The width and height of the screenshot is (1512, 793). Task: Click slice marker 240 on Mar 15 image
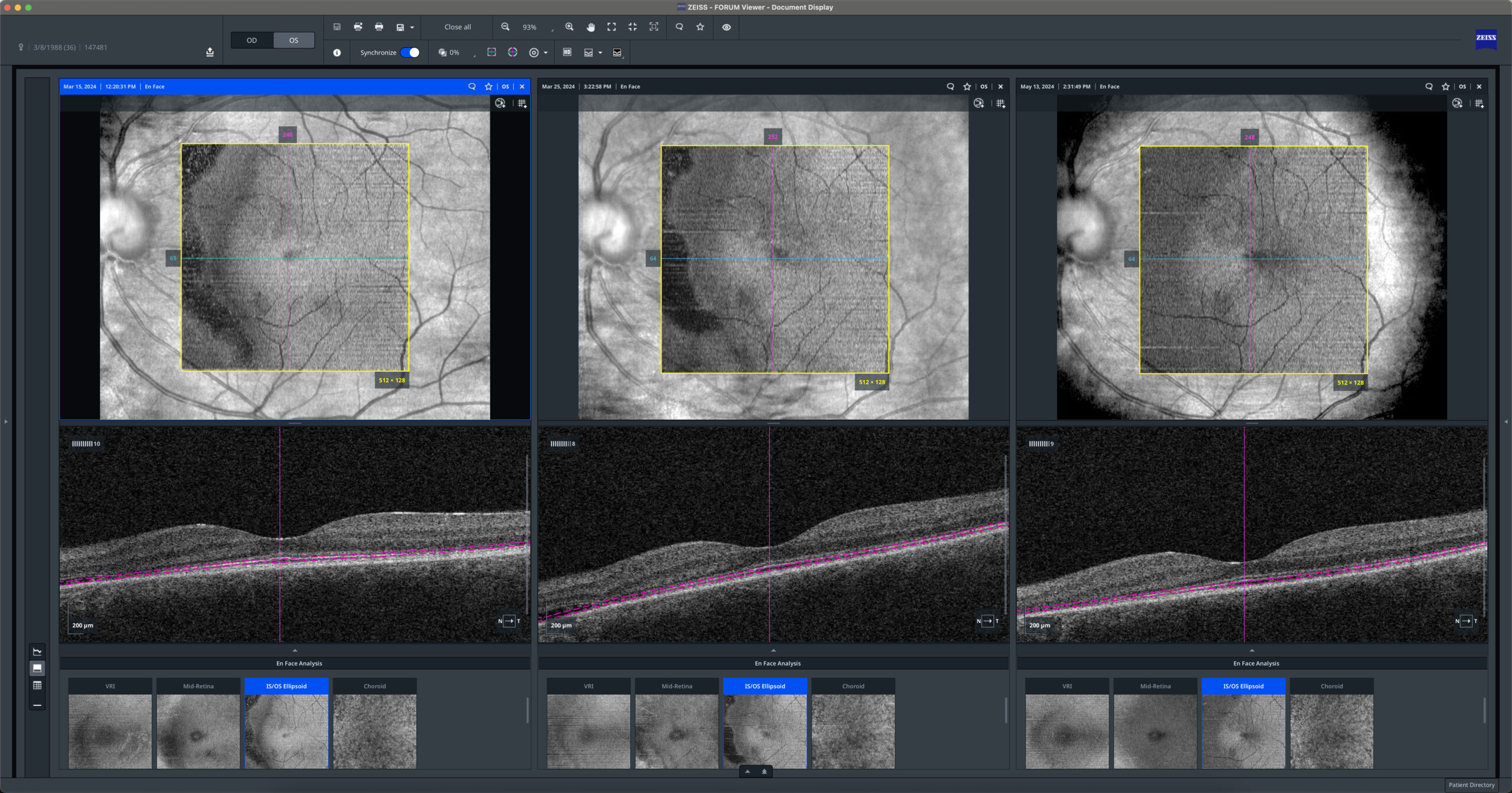point(288,135)
